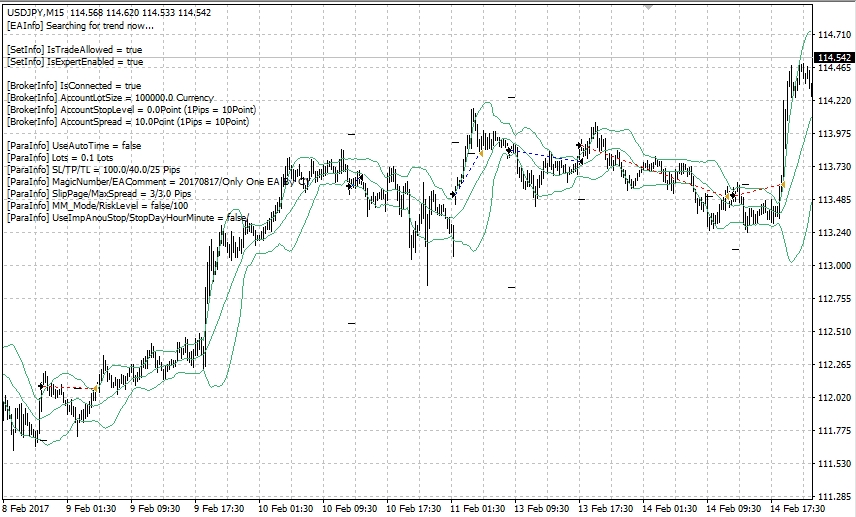Click the 111.530 price scale label
The image size is (856, 517).
(834, 464)
